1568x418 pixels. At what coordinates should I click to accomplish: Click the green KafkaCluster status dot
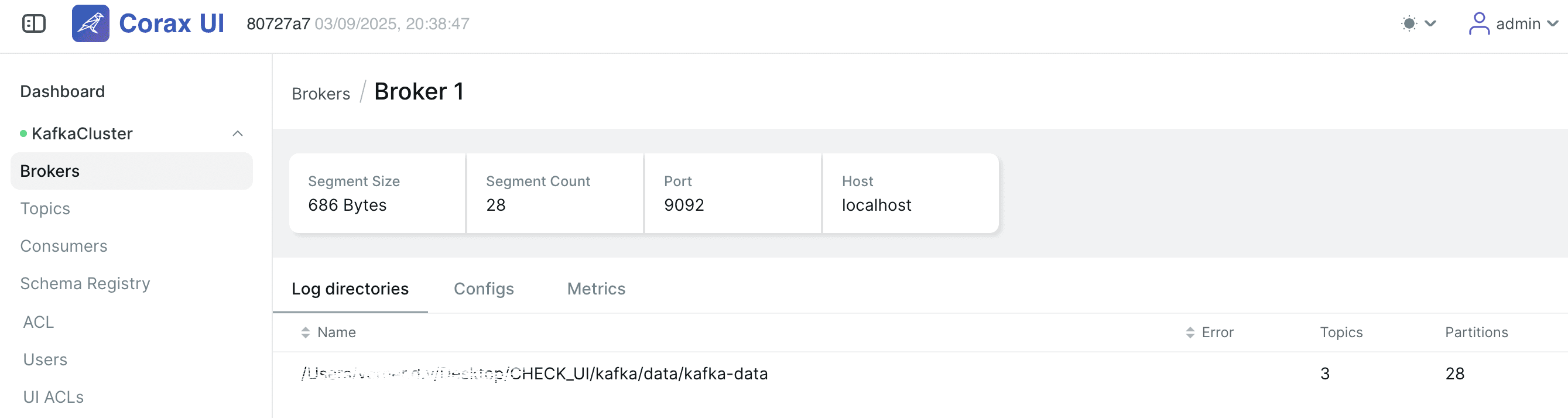pos(23,133)
